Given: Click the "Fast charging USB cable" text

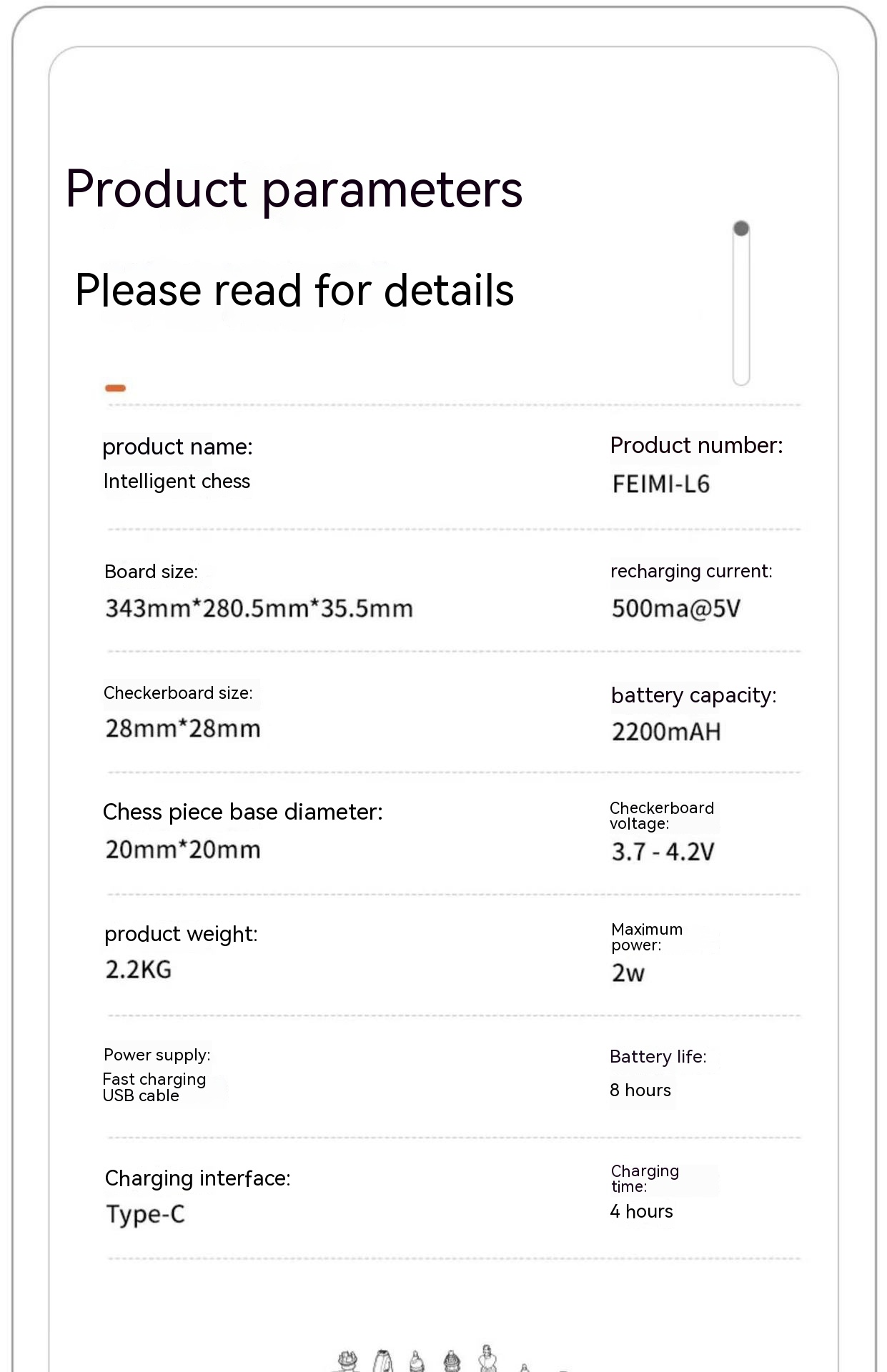Looking at the screenshot, I should tap(154, 1088).
